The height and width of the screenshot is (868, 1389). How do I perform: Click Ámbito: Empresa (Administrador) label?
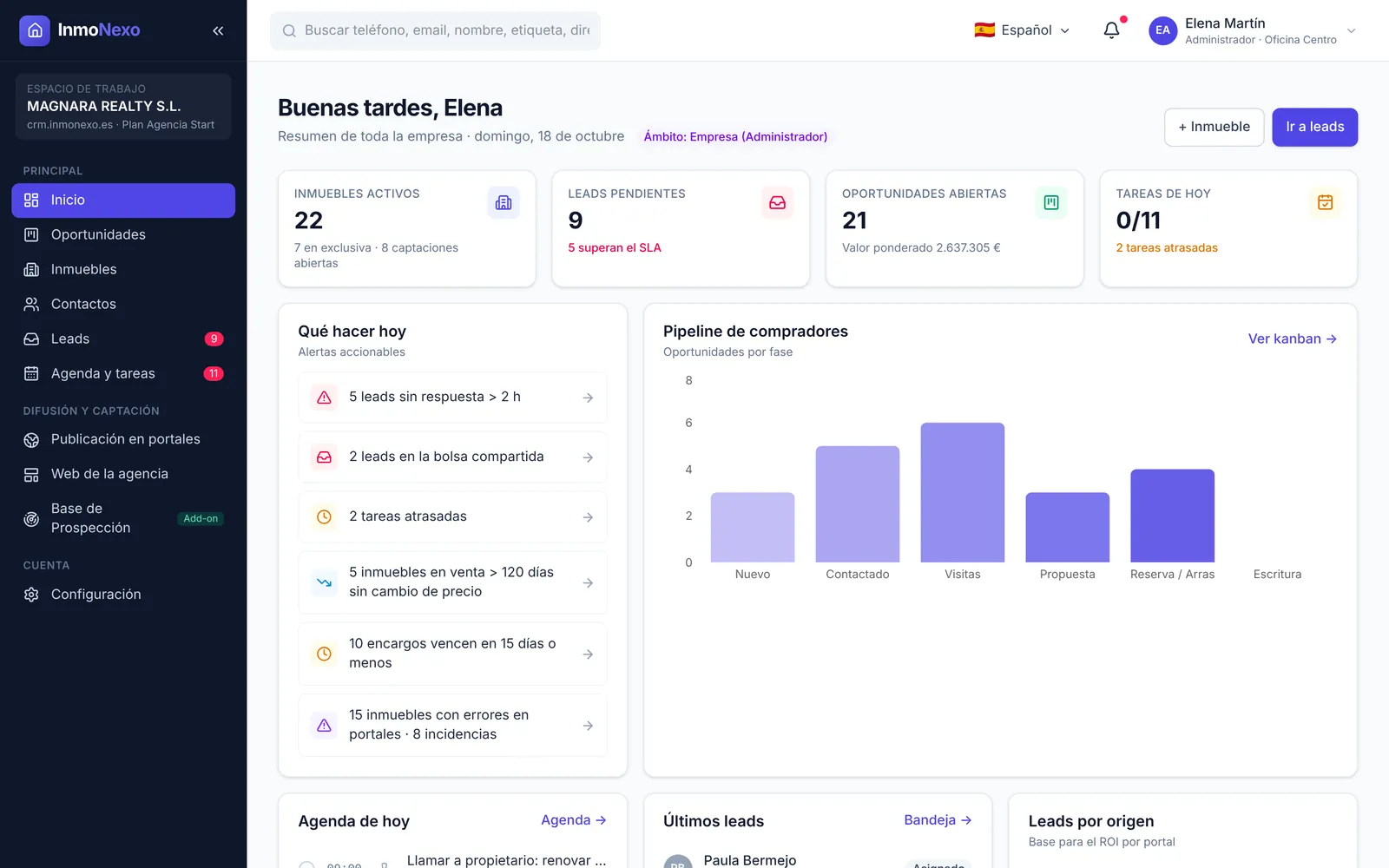coord(735,137)
